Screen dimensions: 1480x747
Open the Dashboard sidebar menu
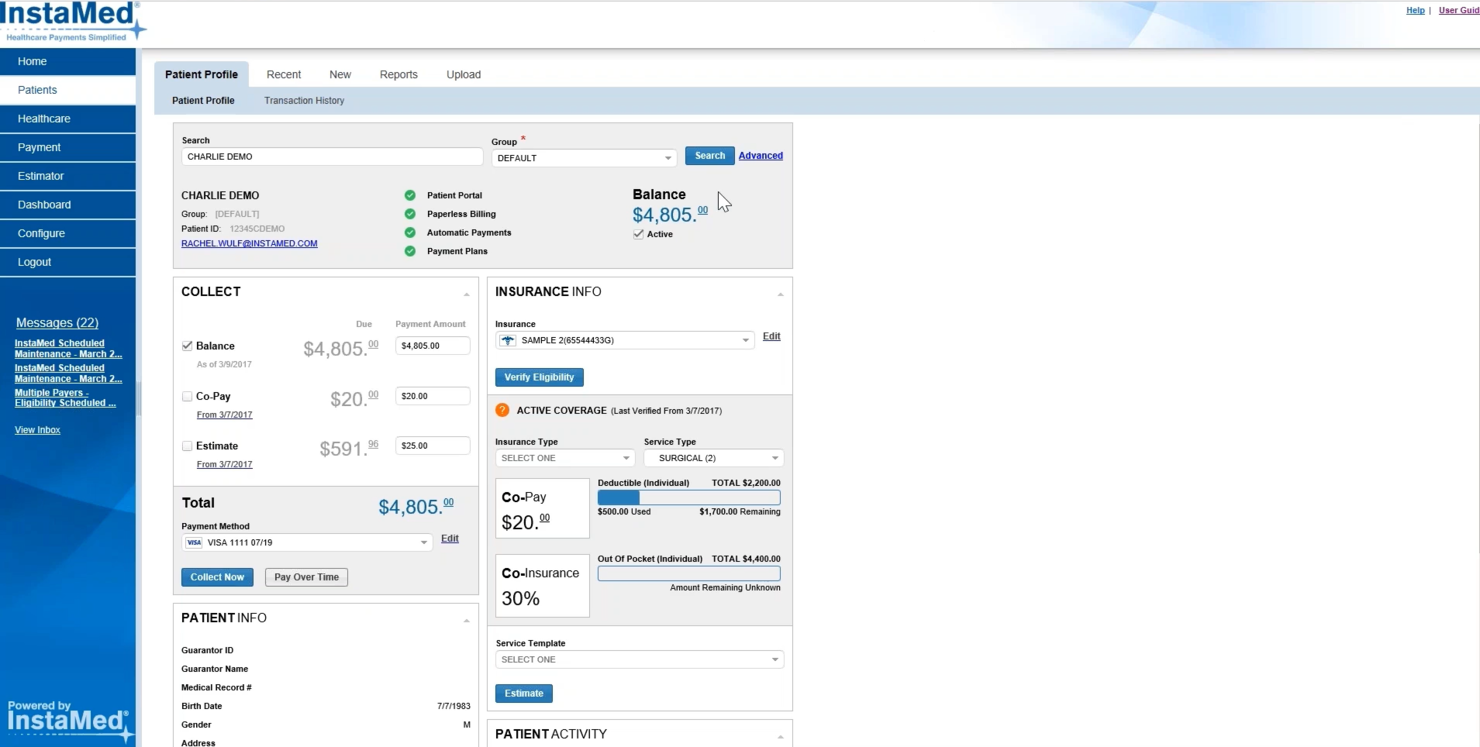coord(68,205)
